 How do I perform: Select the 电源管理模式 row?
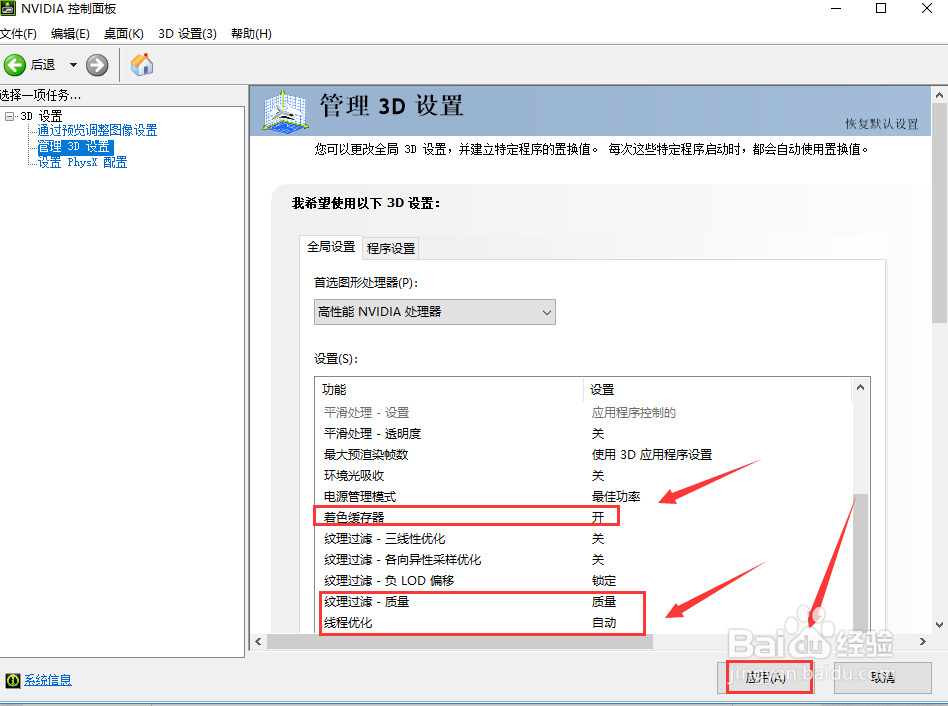pos(583,497)
